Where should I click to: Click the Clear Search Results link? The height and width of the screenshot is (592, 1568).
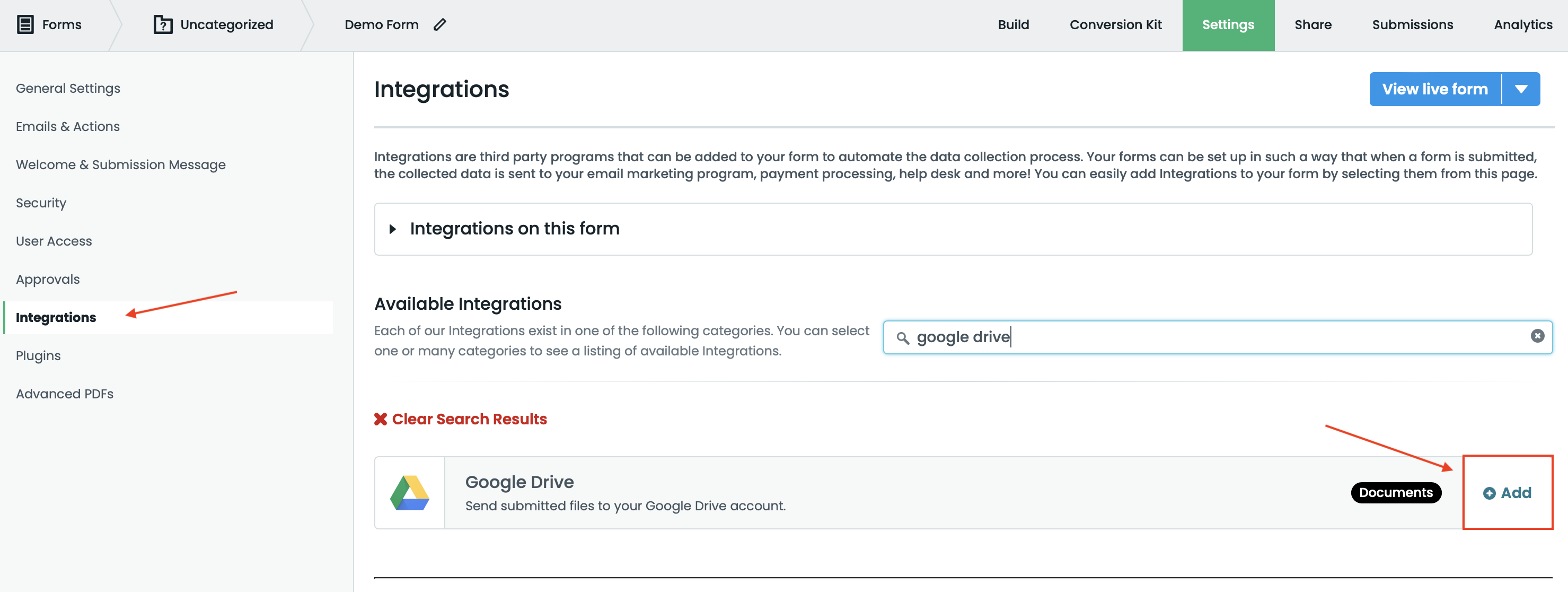pyautogui.click(x=469, y=419)
